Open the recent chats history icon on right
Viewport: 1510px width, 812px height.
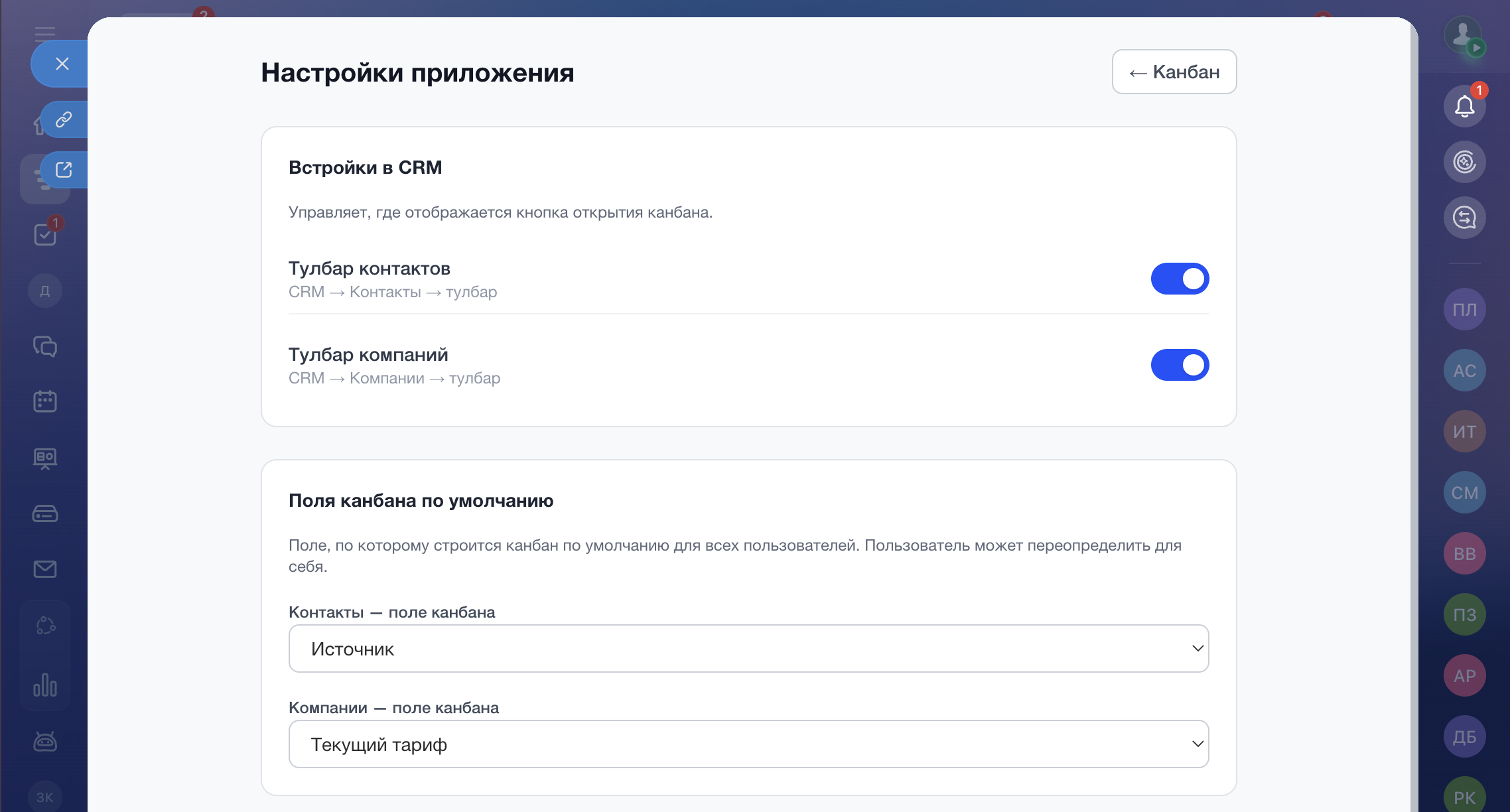tap(1464, 218)
